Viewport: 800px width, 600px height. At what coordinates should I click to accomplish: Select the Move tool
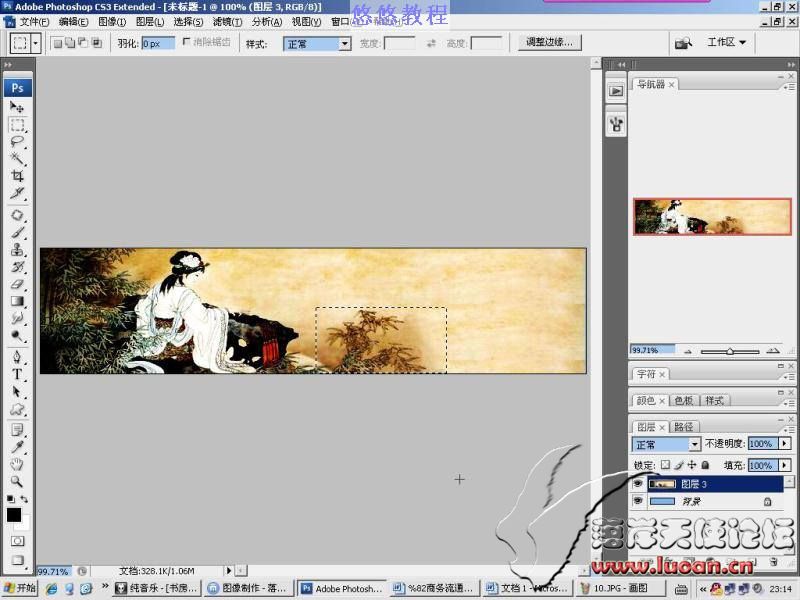pos(17,107)
